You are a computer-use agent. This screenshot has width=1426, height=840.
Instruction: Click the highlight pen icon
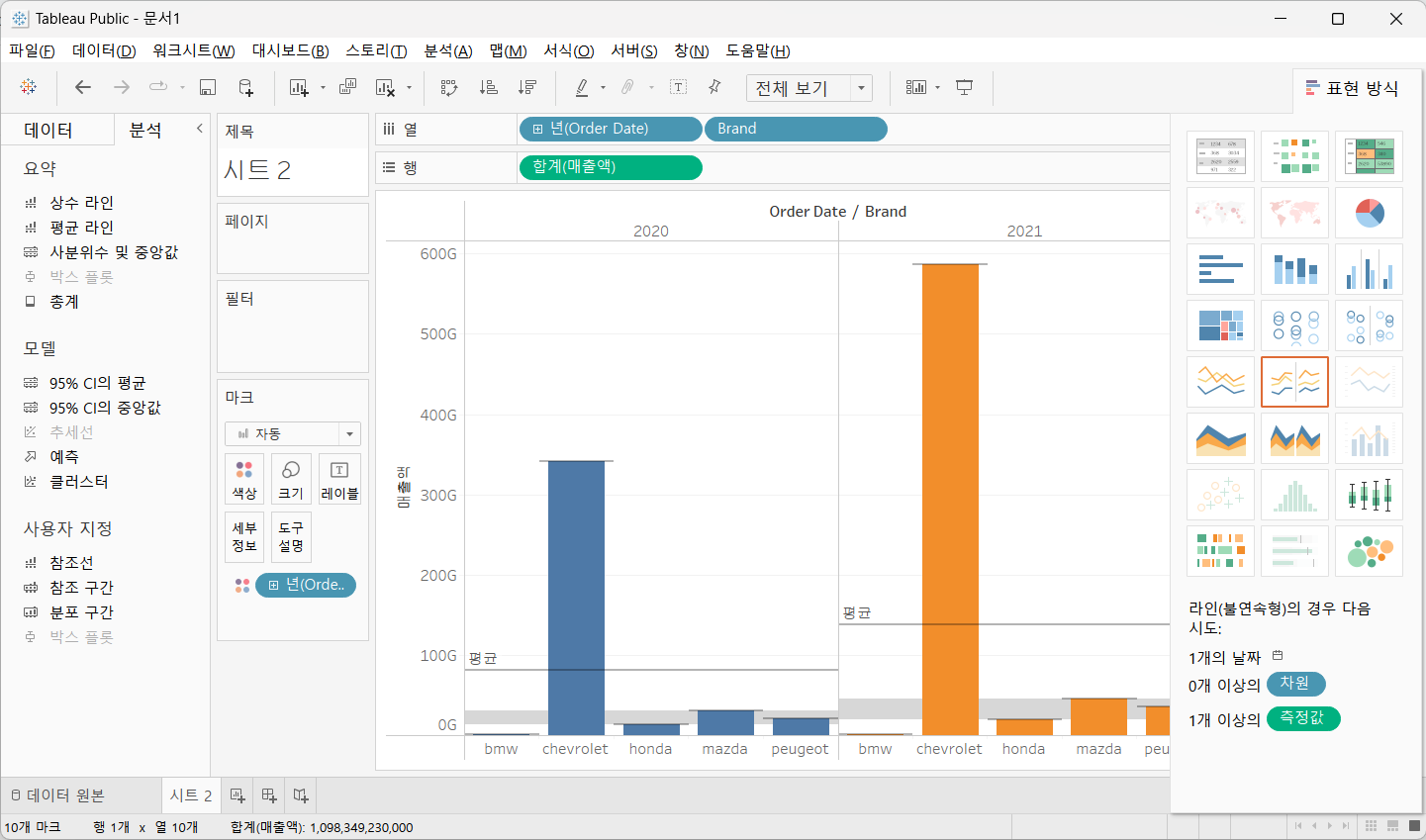click(x=582, y=87)
